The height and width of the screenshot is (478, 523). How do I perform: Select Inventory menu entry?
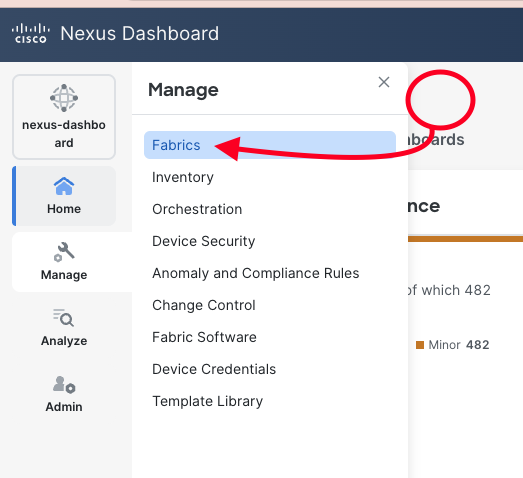tap(183, 177)
